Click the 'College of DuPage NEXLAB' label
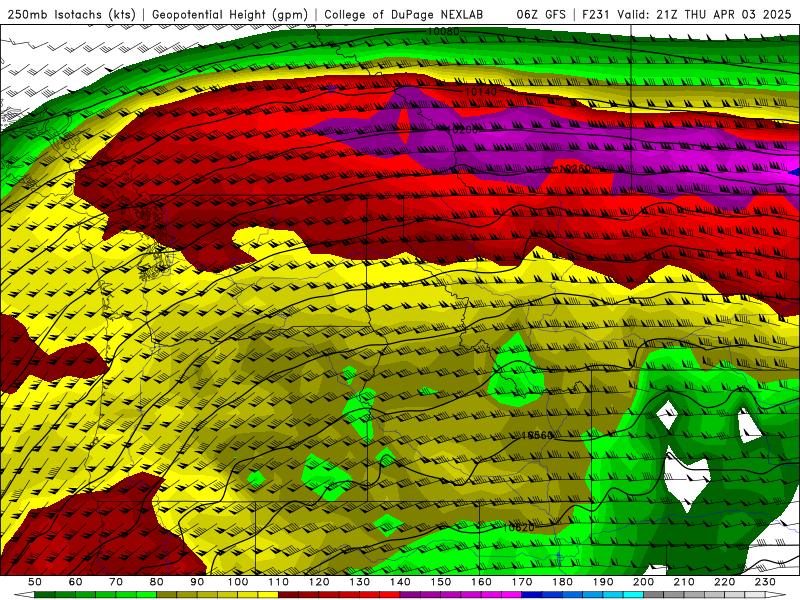800x600 pixels. pos(404,14)
